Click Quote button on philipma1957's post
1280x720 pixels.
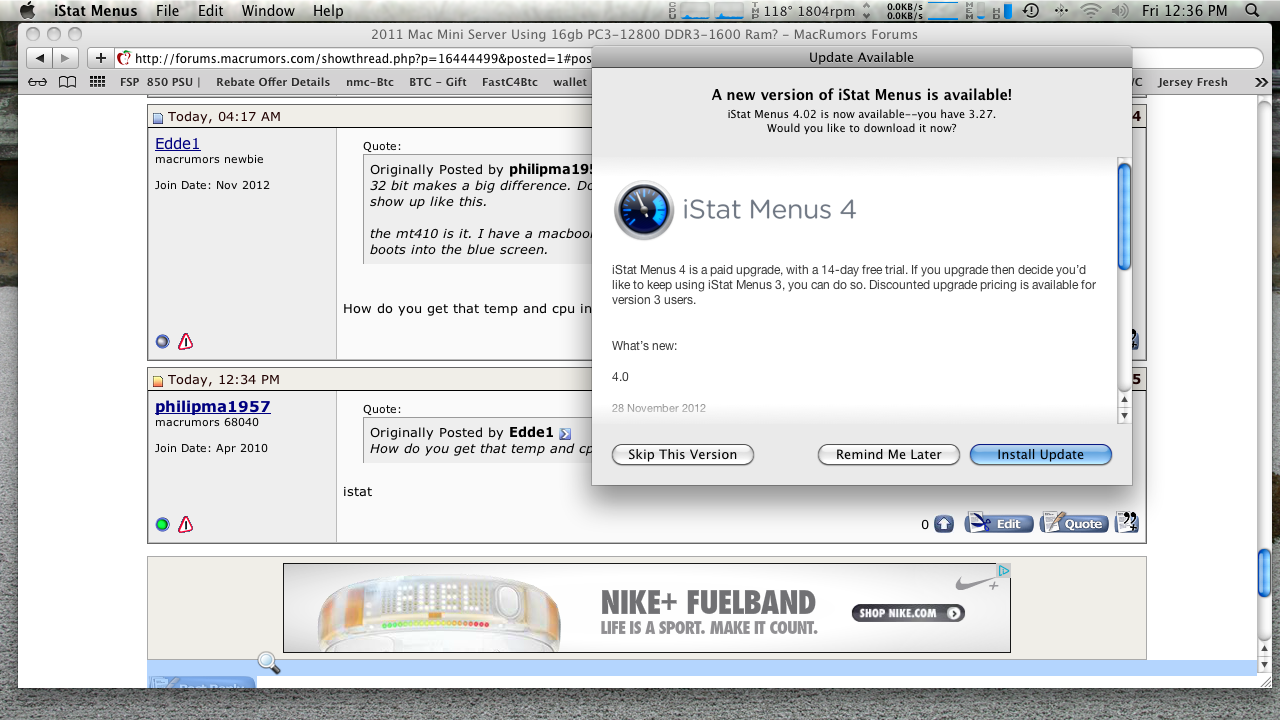1074,523
